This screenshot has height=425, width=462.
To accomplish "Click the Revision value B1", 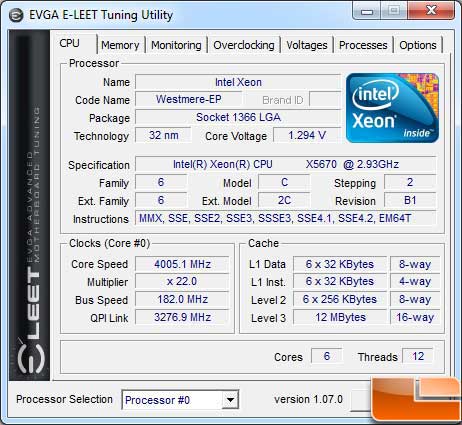I will click(x=410, y=200).
